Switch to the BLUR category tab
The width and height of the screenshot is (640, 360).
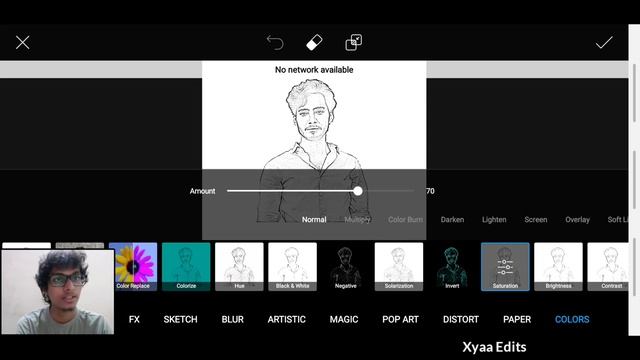233,320
